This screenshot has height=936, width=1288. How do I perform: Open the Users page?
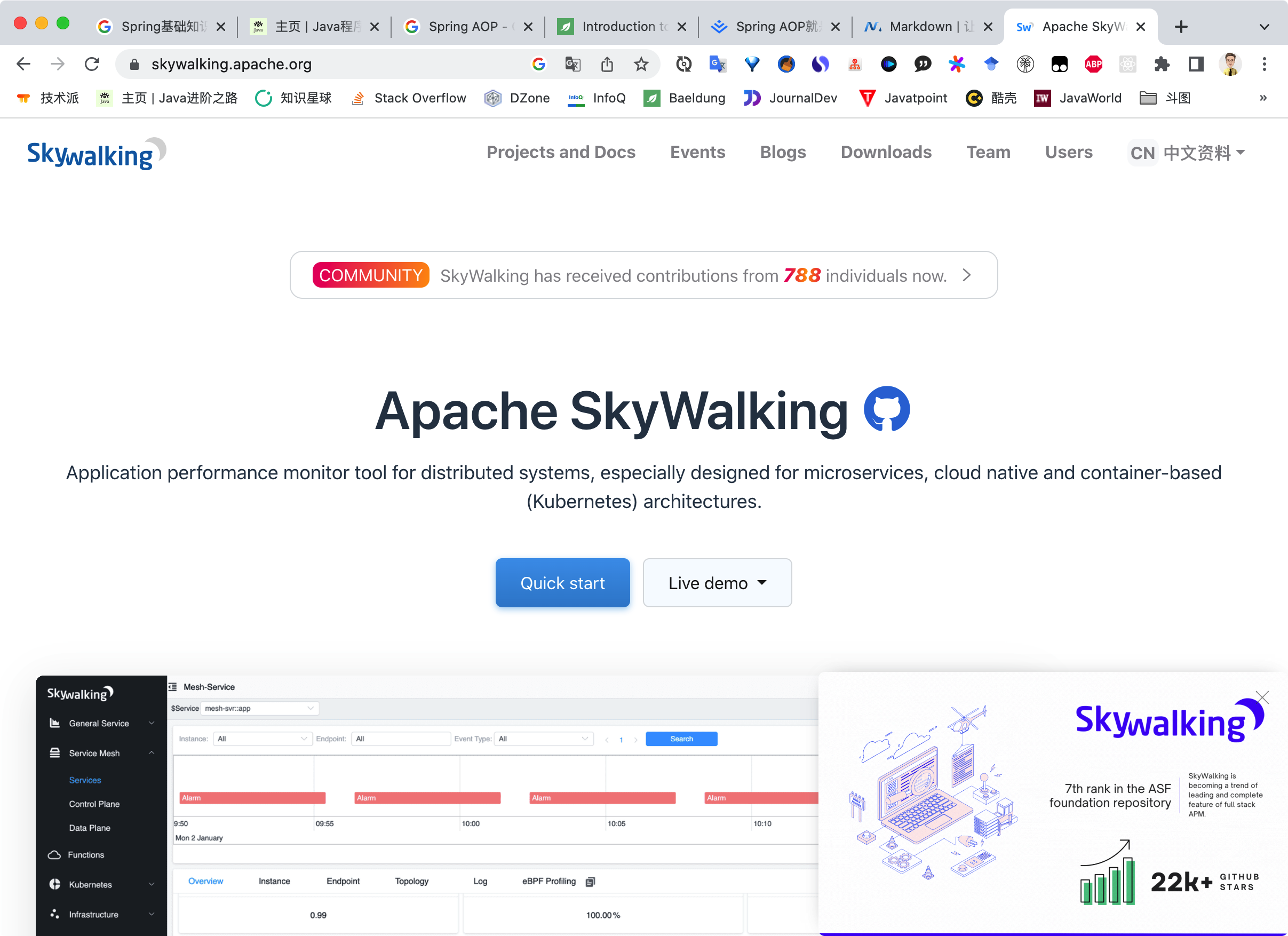[x=1068, y=152]
